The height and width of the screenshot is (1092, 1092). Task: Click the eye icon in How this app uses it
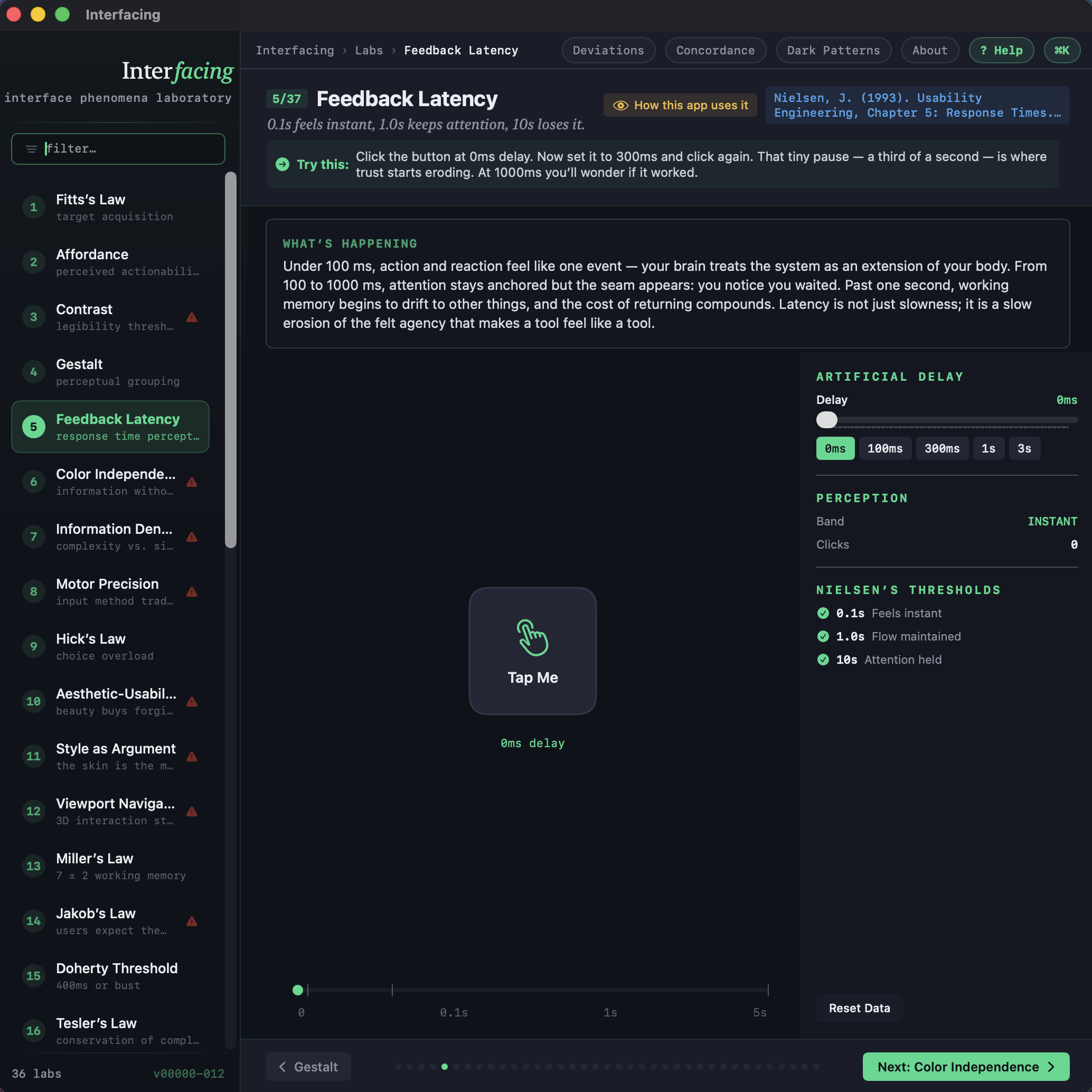[x=620, y=106]
